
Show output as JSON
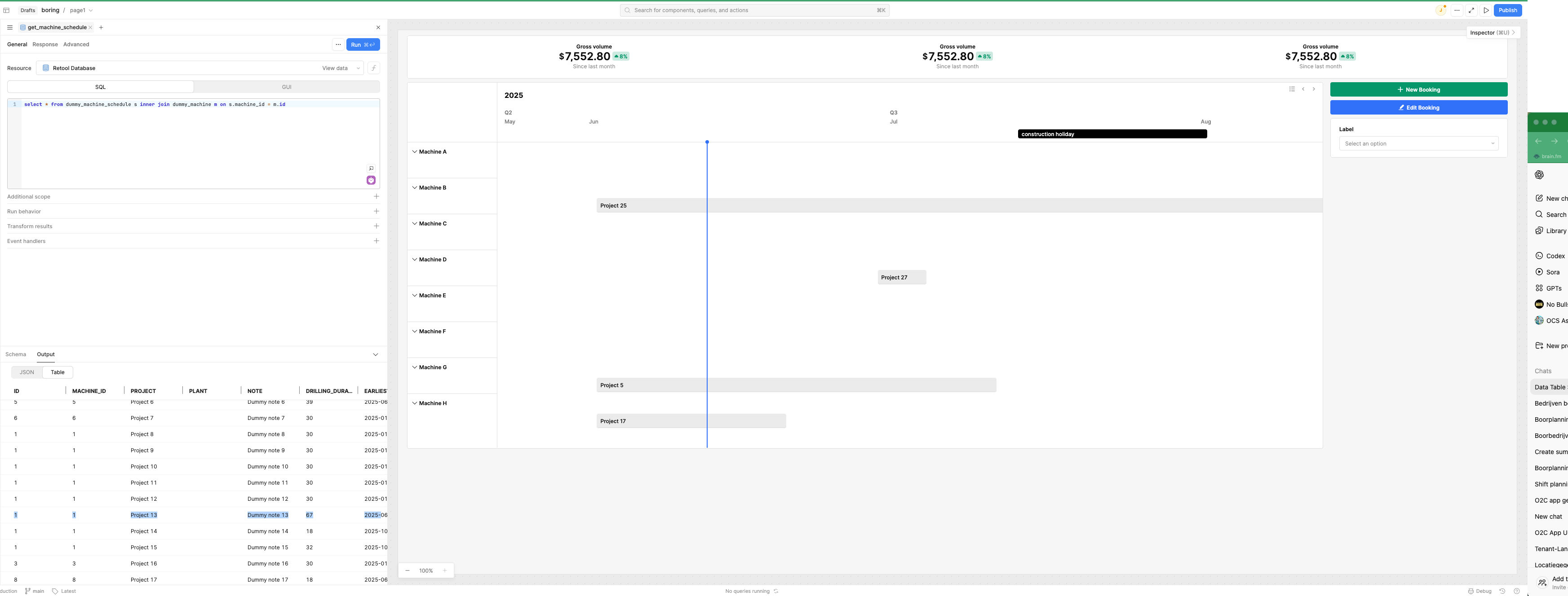(x=27, y=372)
